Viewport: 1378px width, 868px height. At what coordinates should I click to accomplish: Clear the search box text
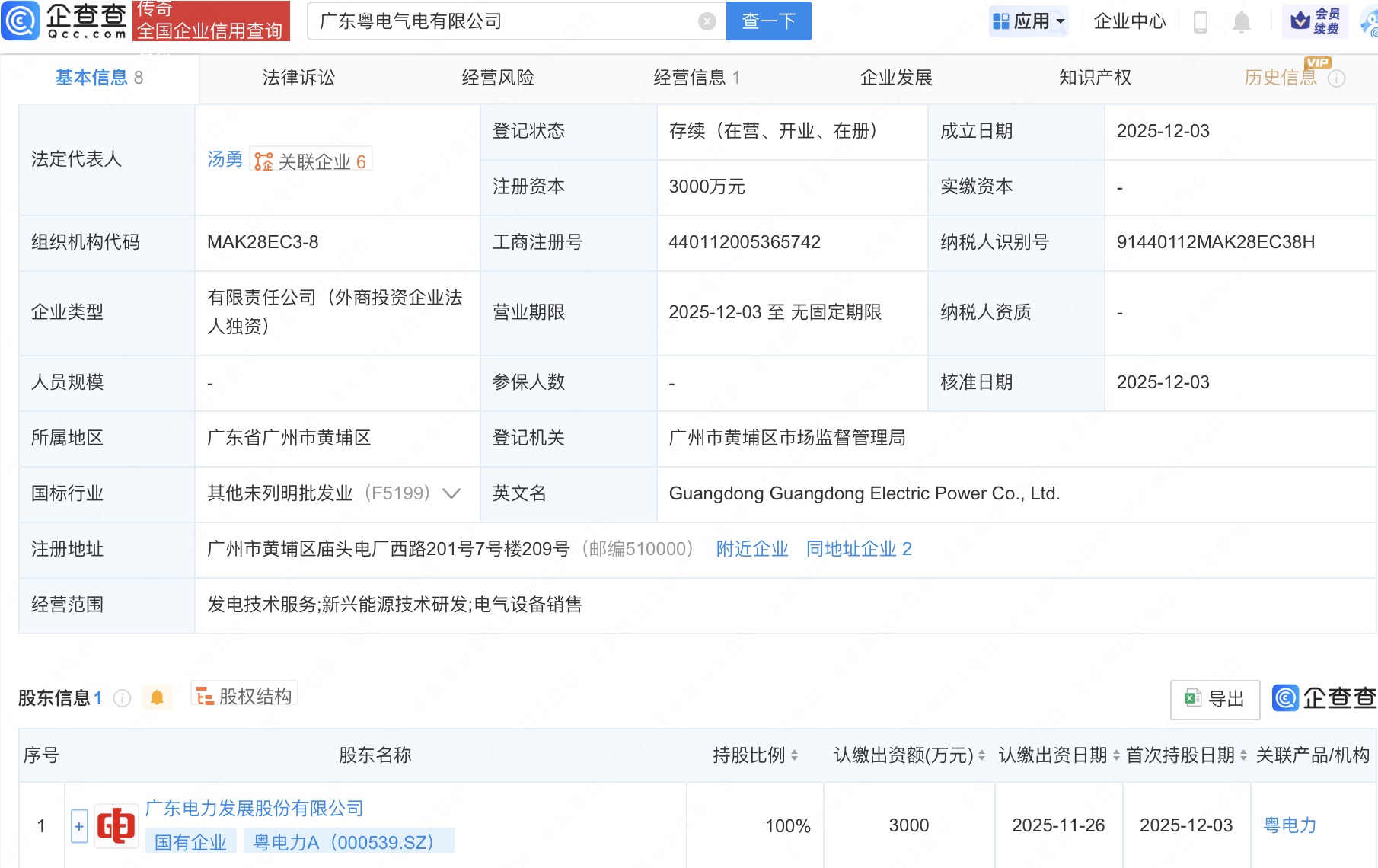pos(707,21)
